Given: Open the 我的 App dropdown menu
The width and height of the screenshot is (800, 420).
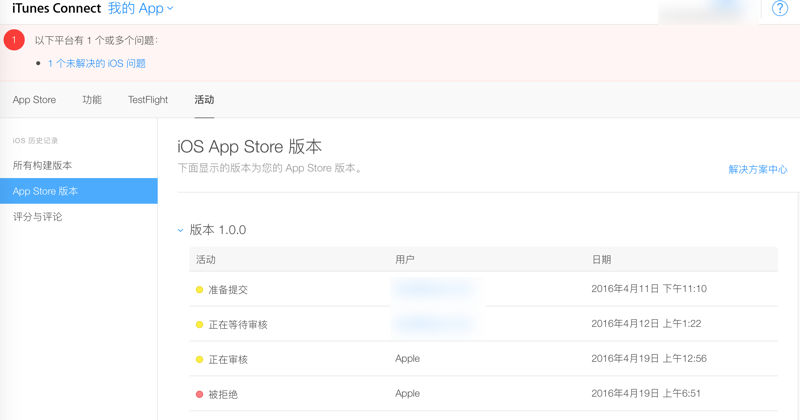Looking at the screenshot, I should [x=141, y=9].
